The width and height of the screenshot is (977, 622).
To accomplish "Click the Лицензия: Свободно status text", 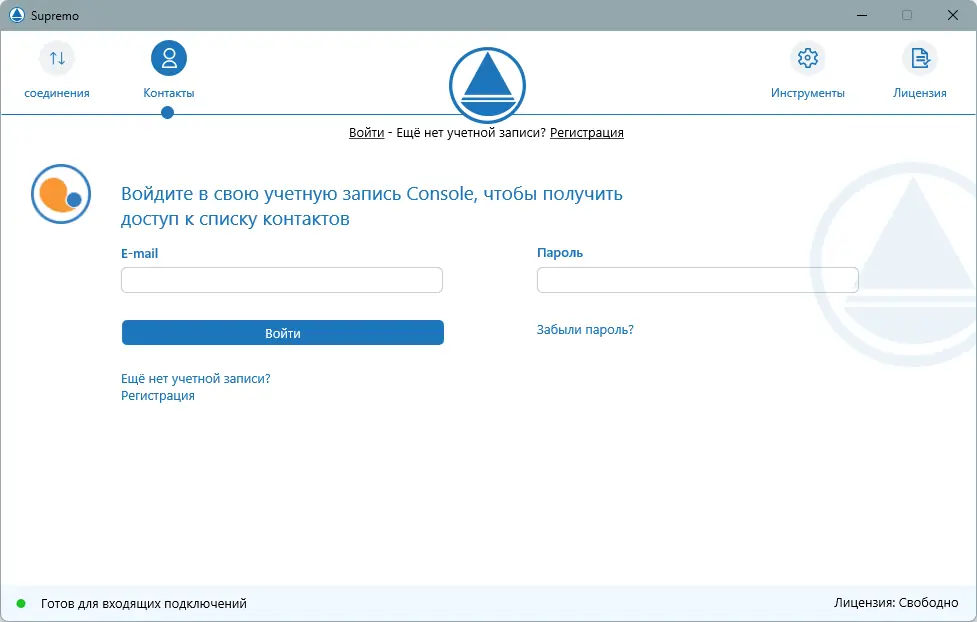I will (896, 603).
